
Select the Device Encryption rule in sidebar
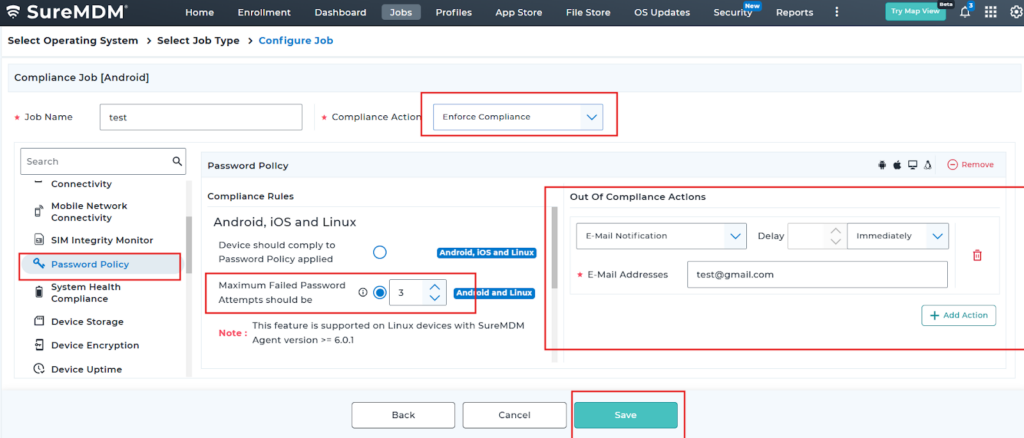pyautogui.click(x=94, y=345)
